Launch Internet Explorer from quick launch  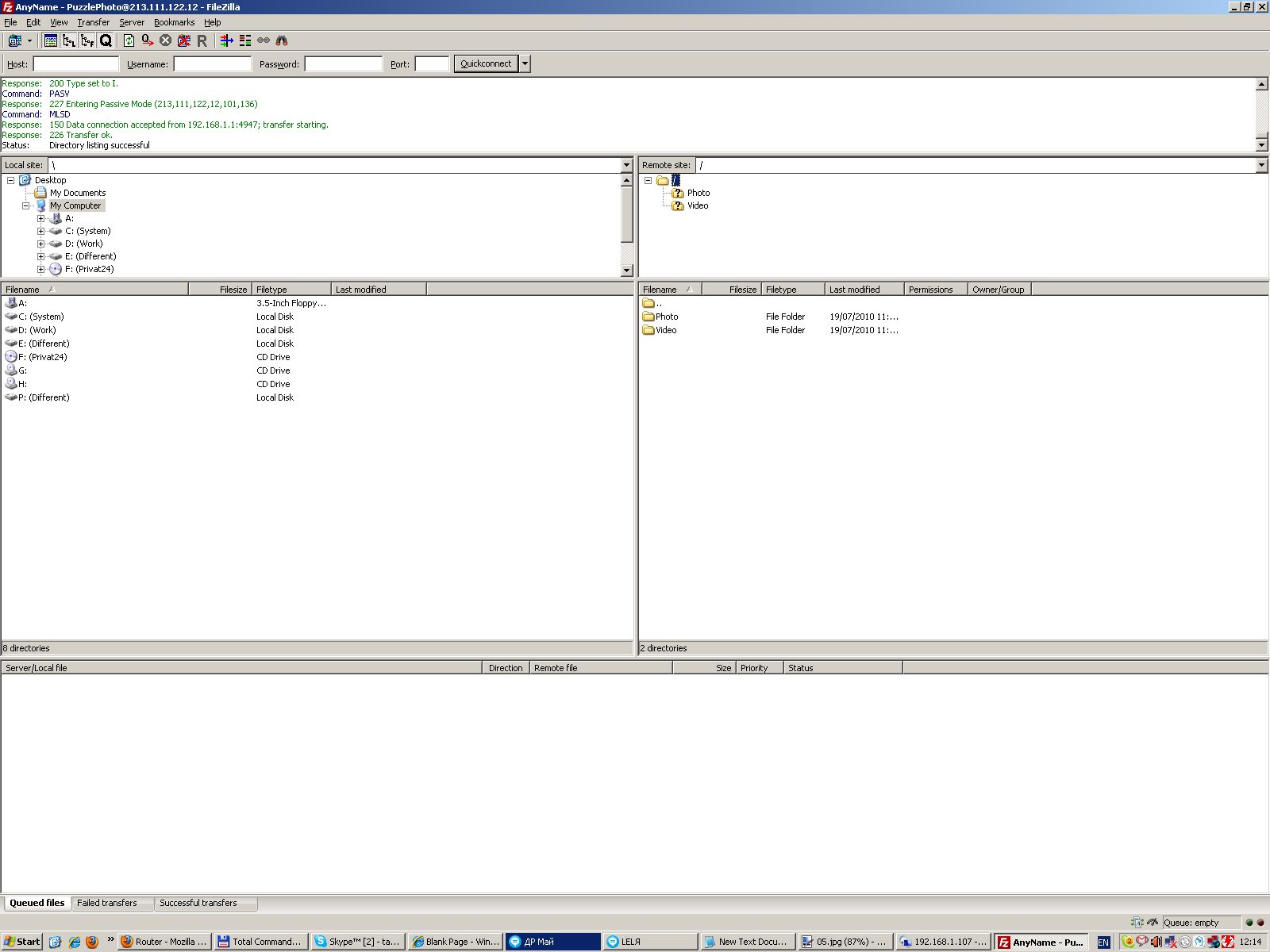tap(74, 942)
